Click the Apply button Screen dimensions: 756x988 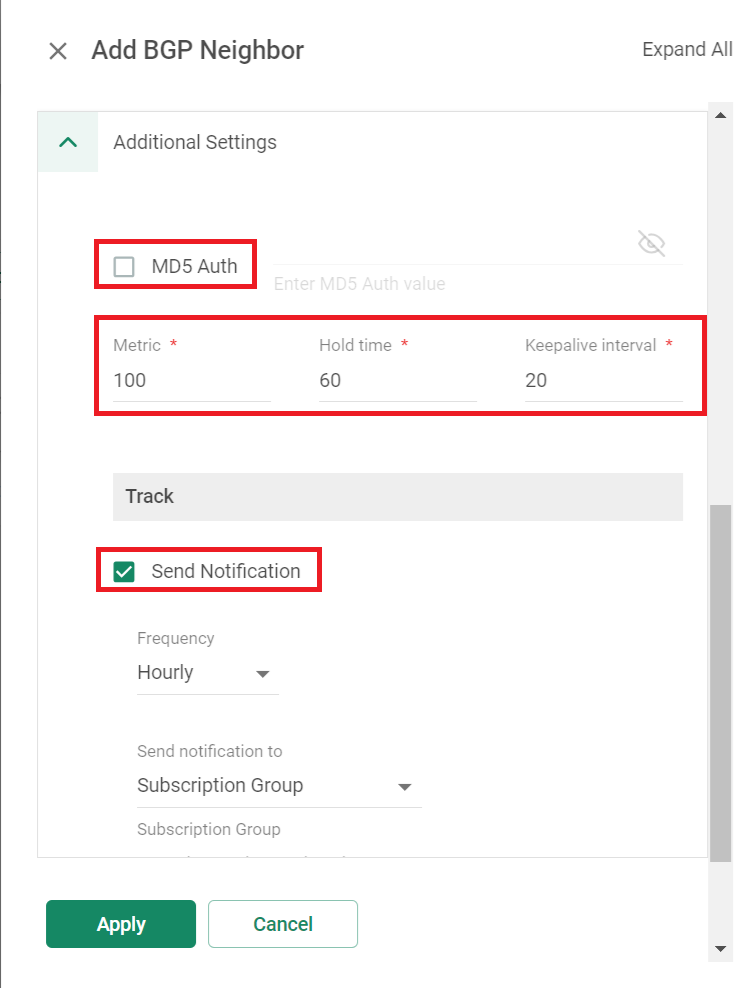(x=121, y=924)
